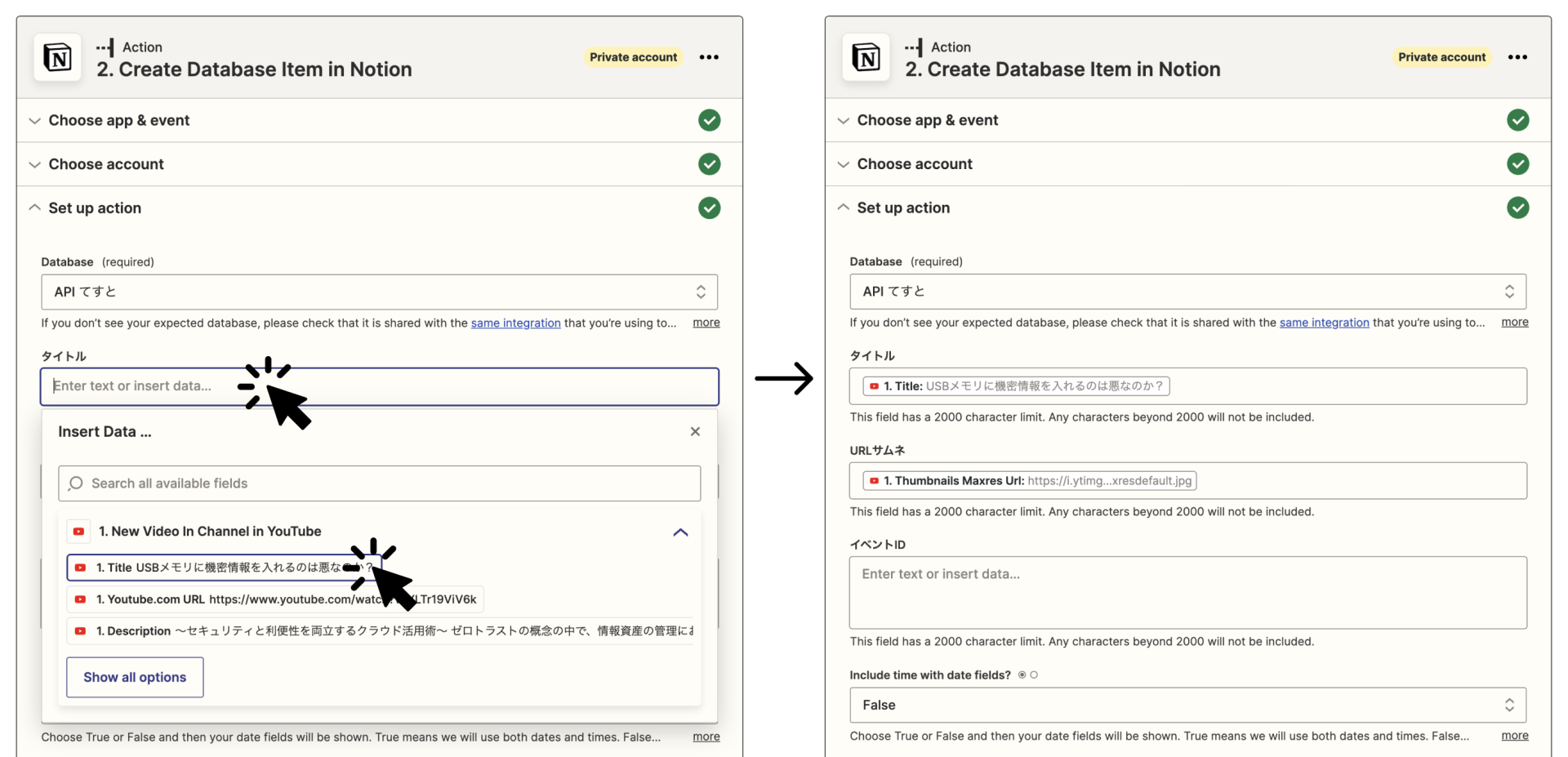Collapse the "New Video In Channel in YouTube" field list
The width and height of the screenshot is (1568, 757).
tap(680, 532)
